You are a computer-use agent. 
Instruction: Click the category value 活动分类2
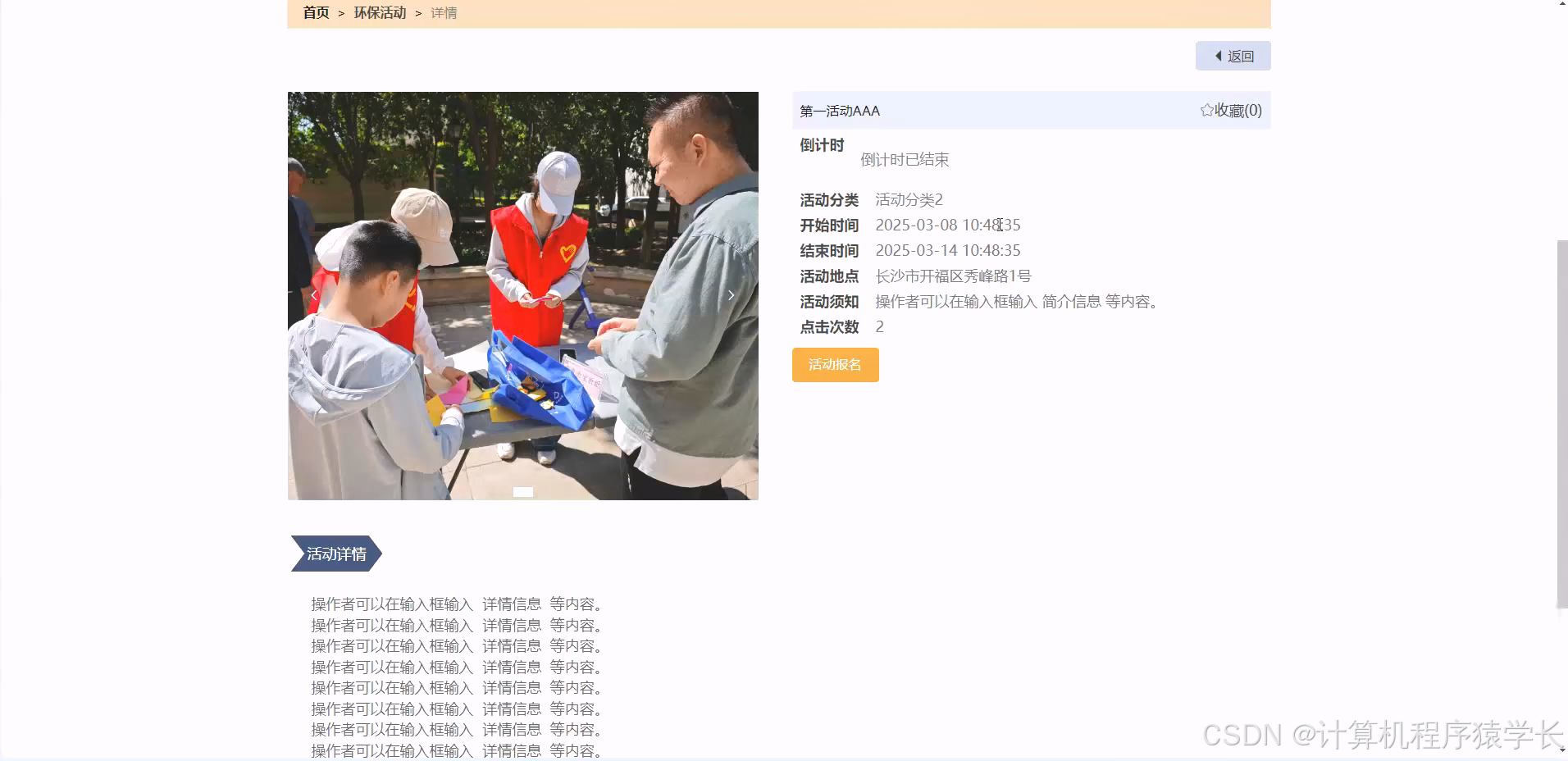pos(909,199)
